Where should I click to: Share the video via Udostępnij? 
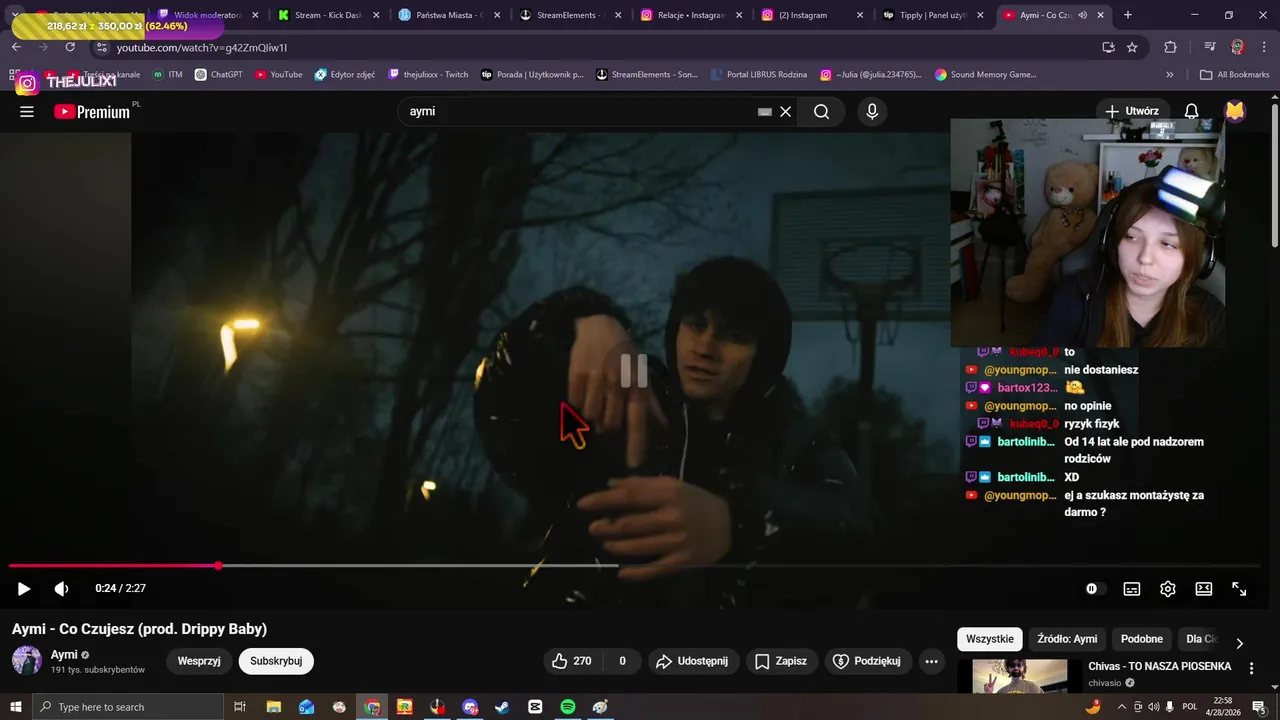tap(693, 661)
